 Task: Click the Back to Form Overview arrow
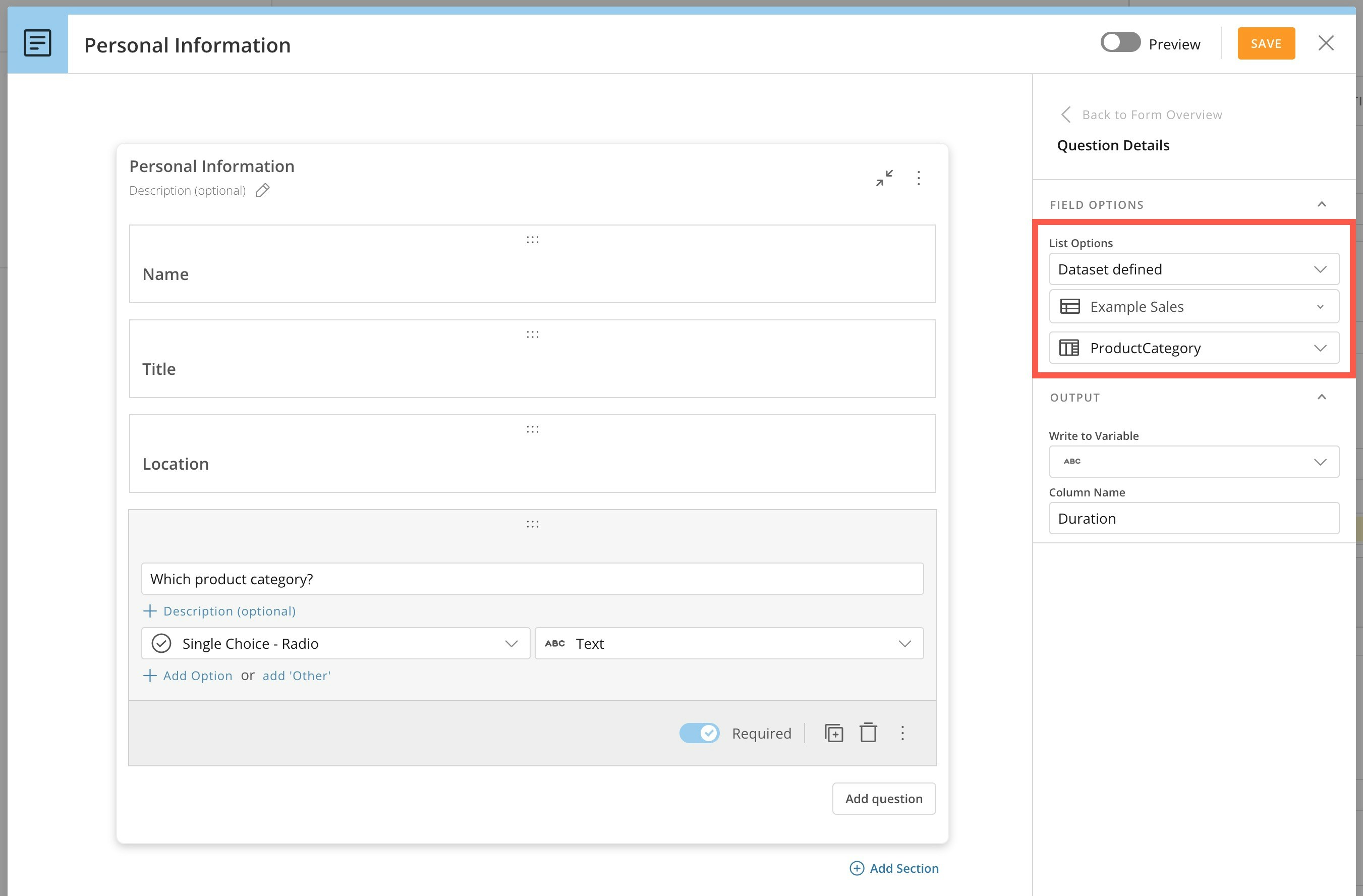(1066, 115)
